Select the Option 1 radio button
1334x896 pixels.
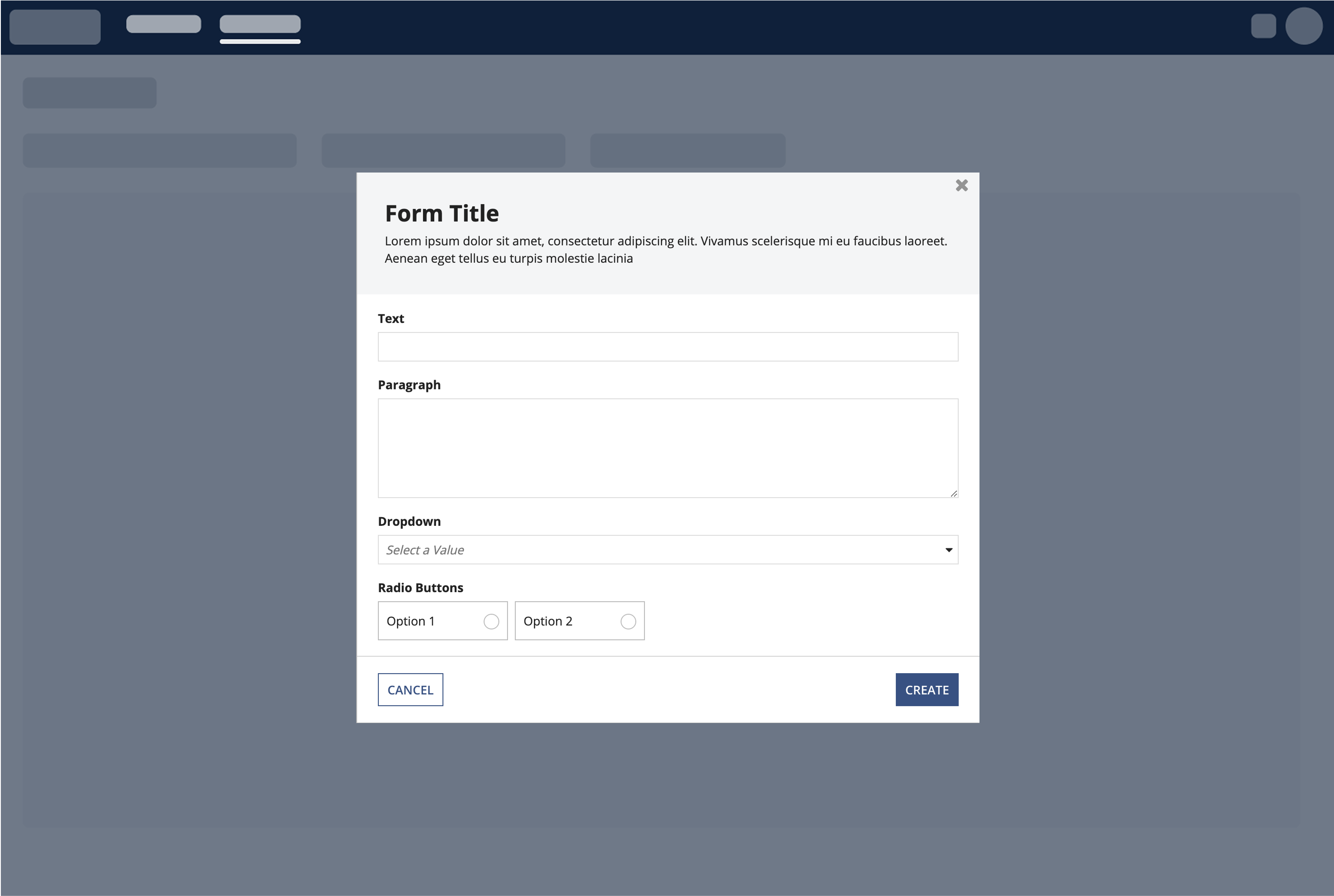pos(491,621)
